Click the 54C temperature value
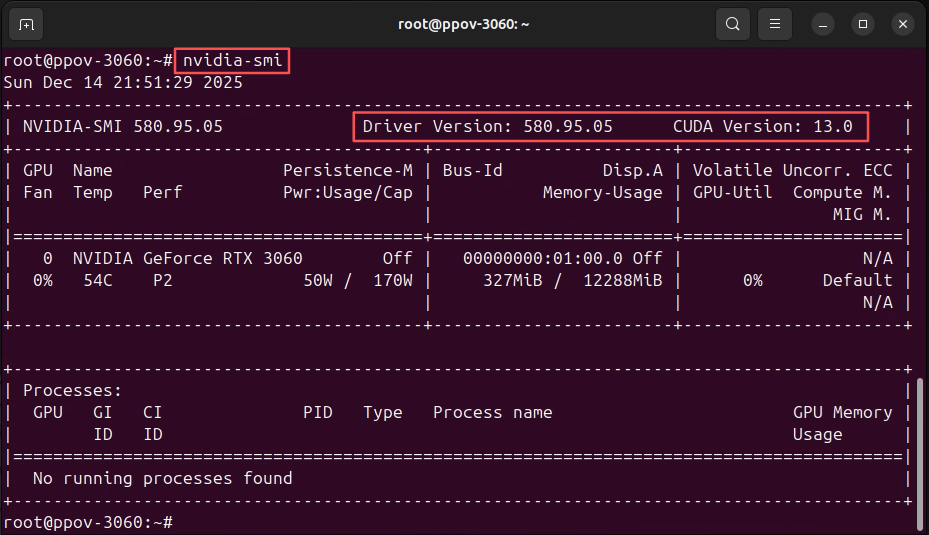The width and height of the screenshot is (929, 535). tap(98, 280)
